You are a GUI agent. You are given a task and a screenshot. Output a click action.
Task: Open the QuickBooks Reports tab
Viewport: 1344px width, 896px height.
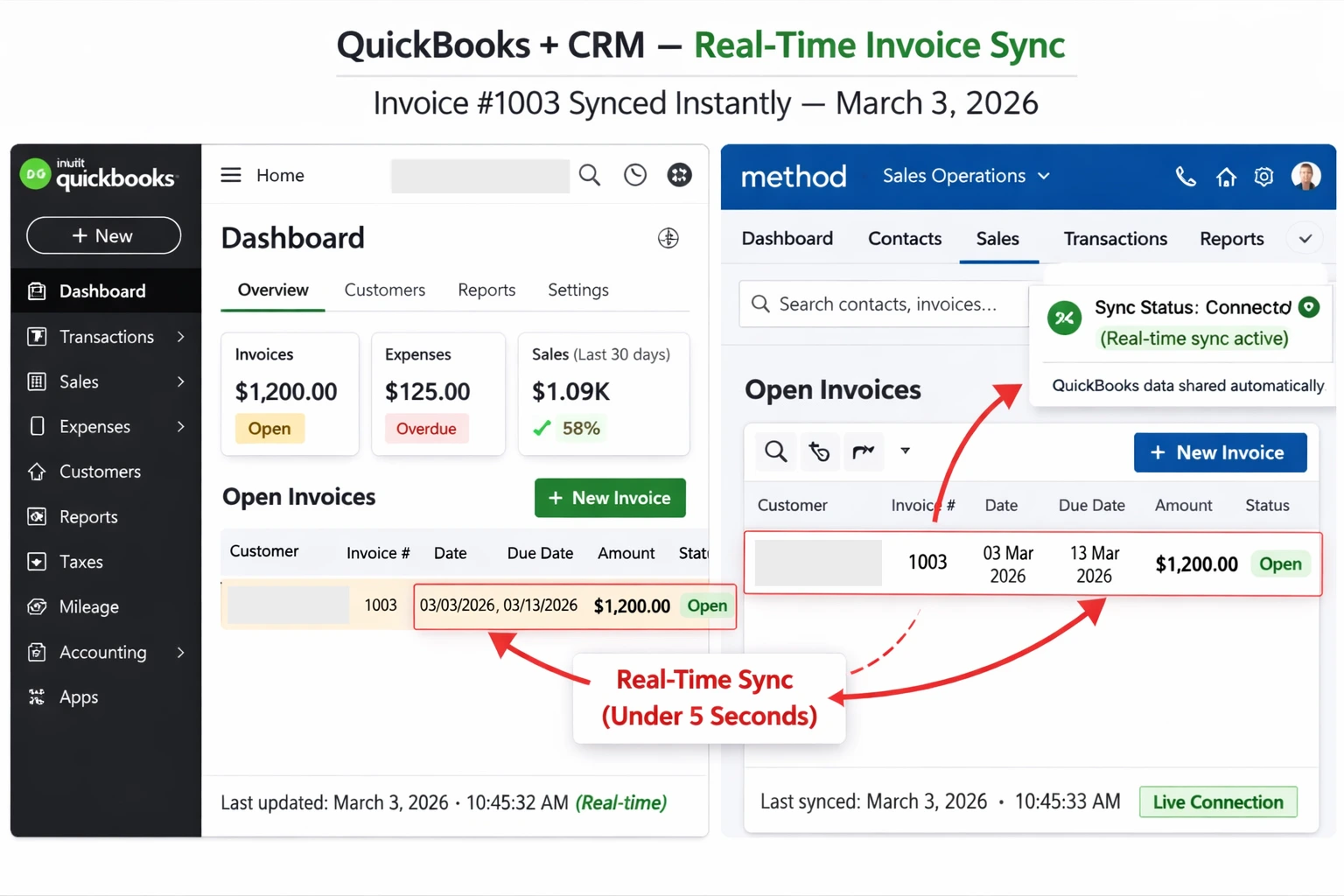tap(486, 290)
